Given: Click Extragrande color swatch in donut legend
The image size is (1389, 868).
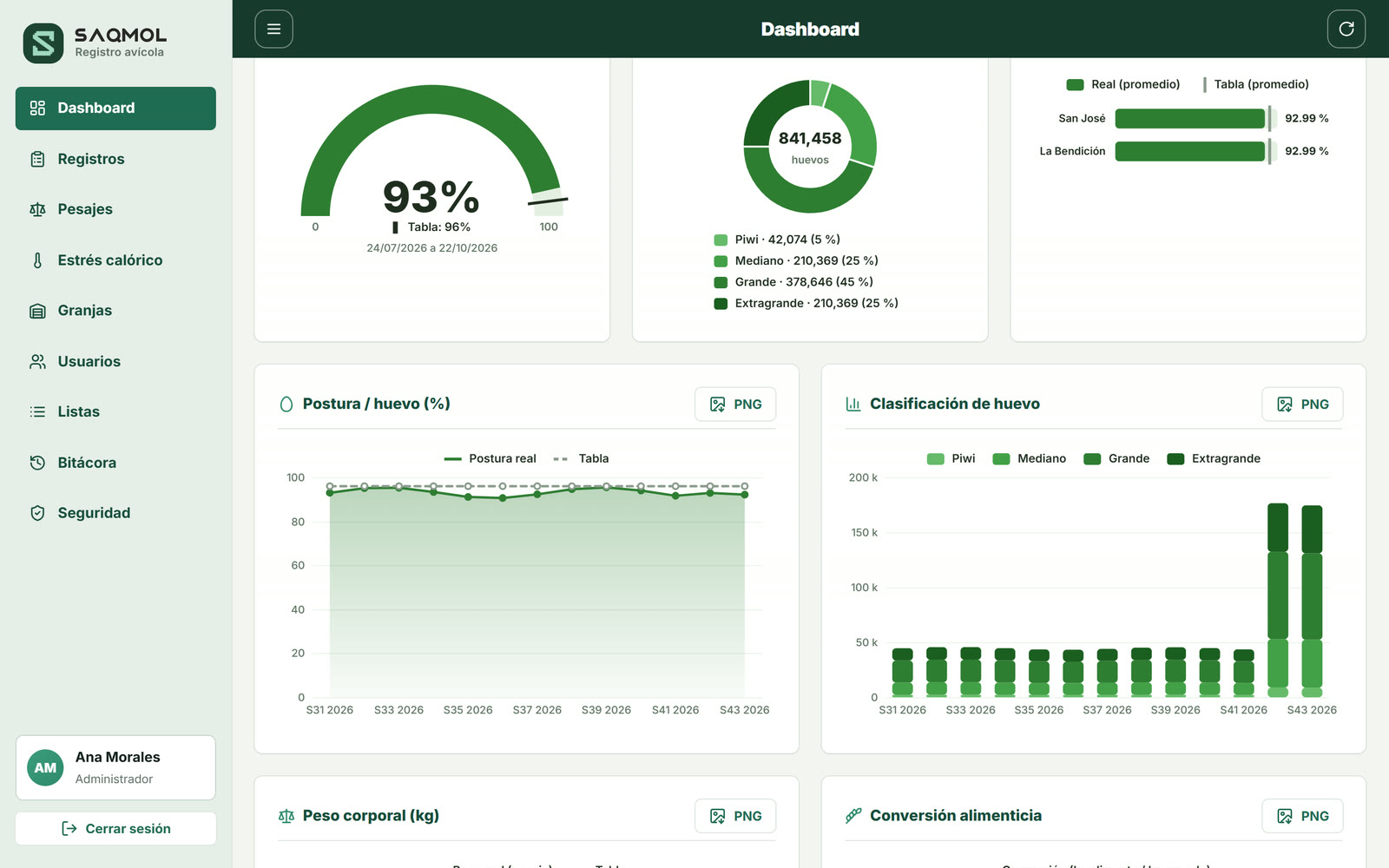Looking at the screenshot, I should (x=721, y=304).
